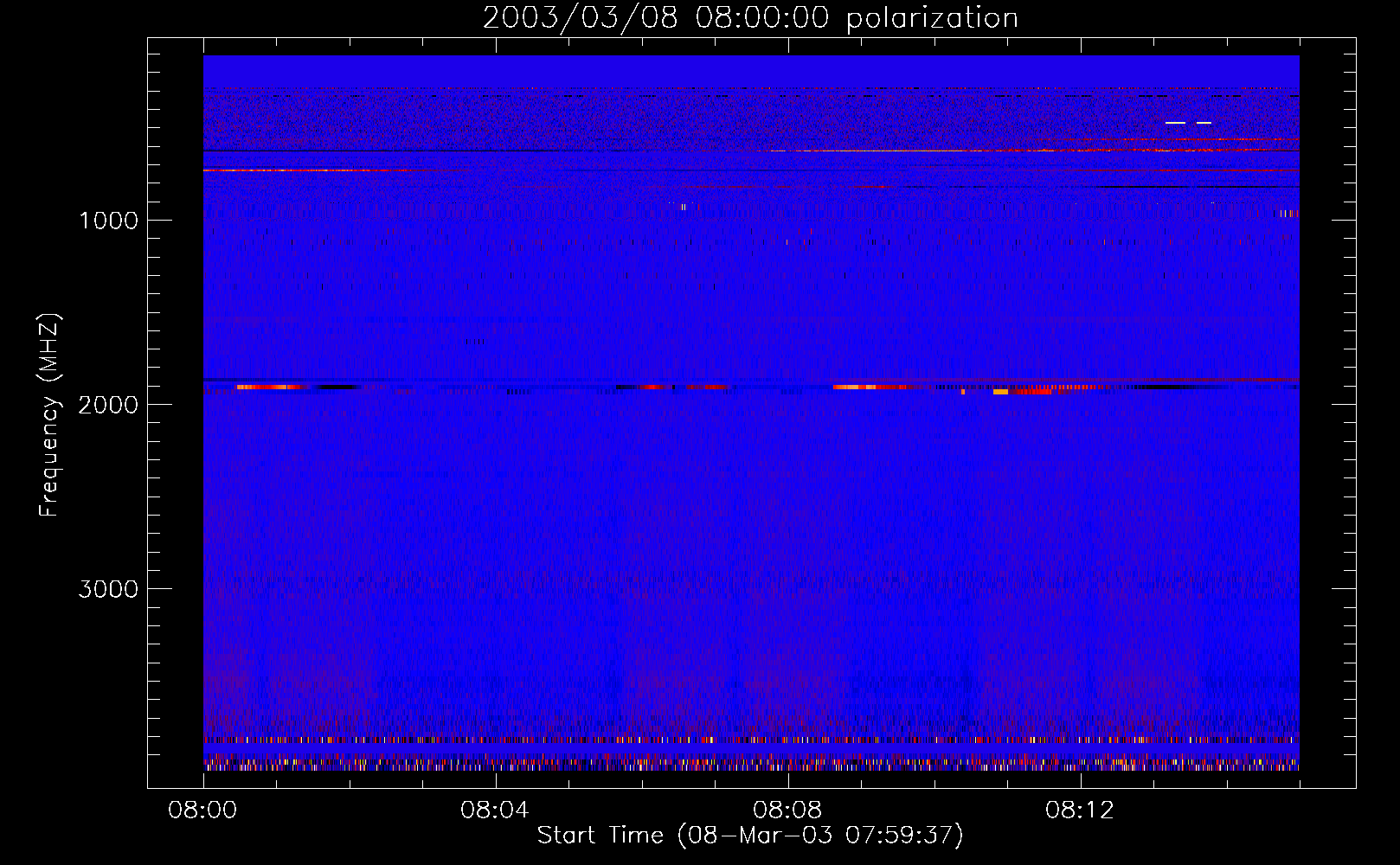Image resolution: width=1400 pixels, height=865 pixels.
Task: Click the 3000 frequency tick label
Action: click(x=108, y=589)
